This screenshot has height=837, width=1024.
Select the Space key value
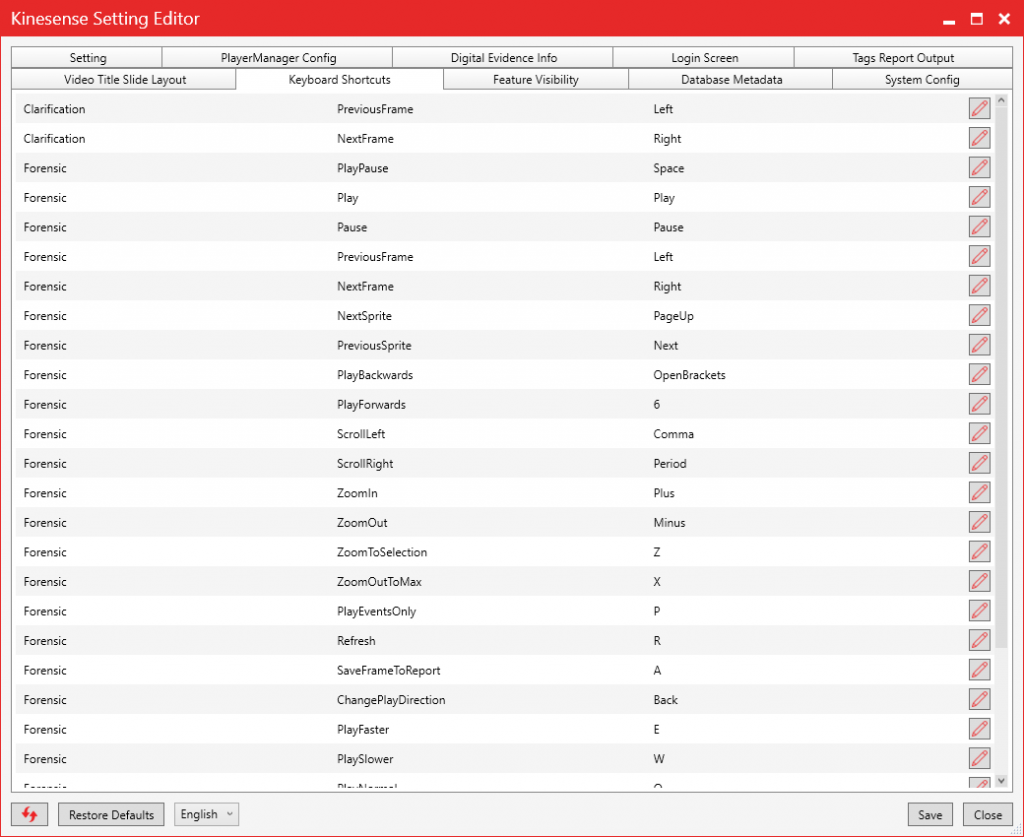pyautogui.click(x=669, y=168)
